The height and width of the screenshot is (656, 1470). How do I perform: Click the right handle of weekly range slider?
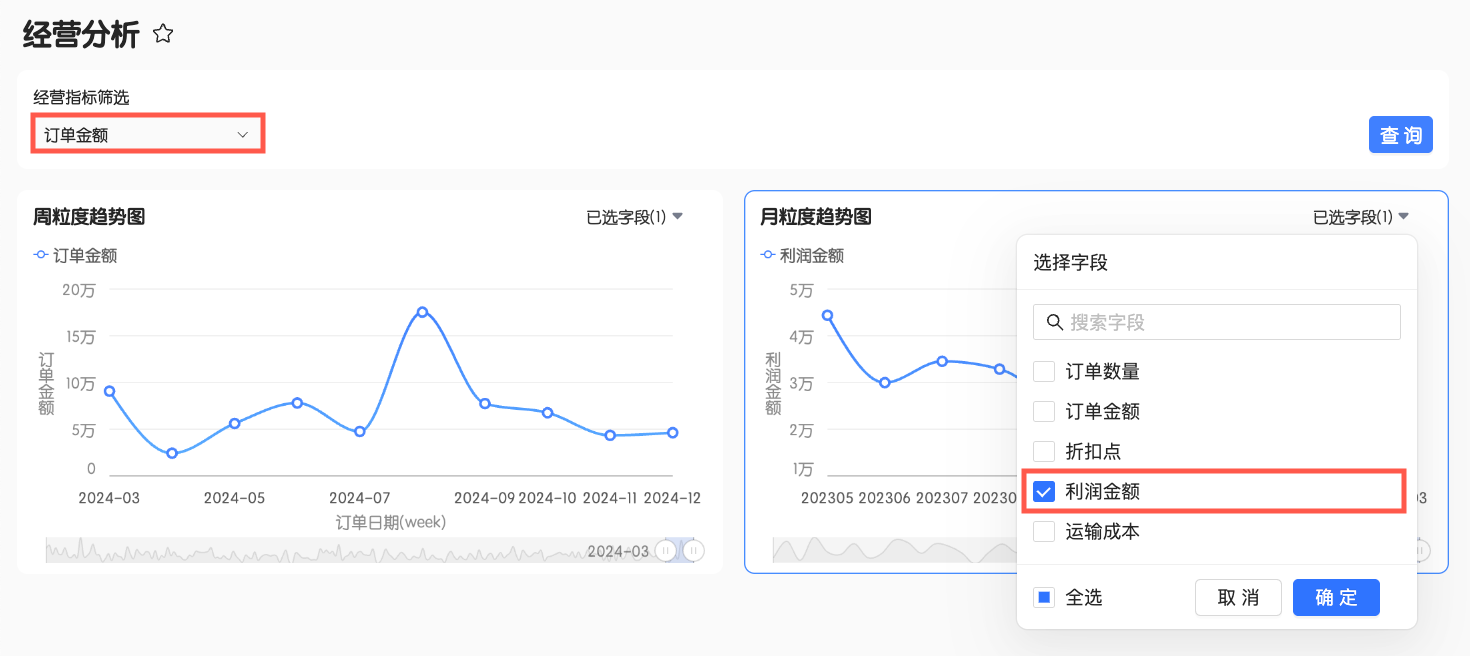pos(693,550)
